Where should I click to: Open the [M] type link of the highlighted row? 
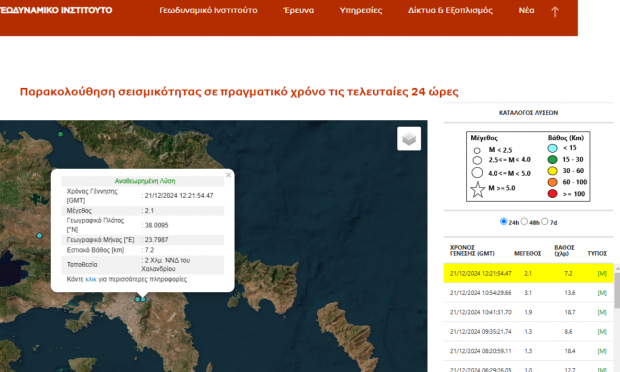click(602, 274)
